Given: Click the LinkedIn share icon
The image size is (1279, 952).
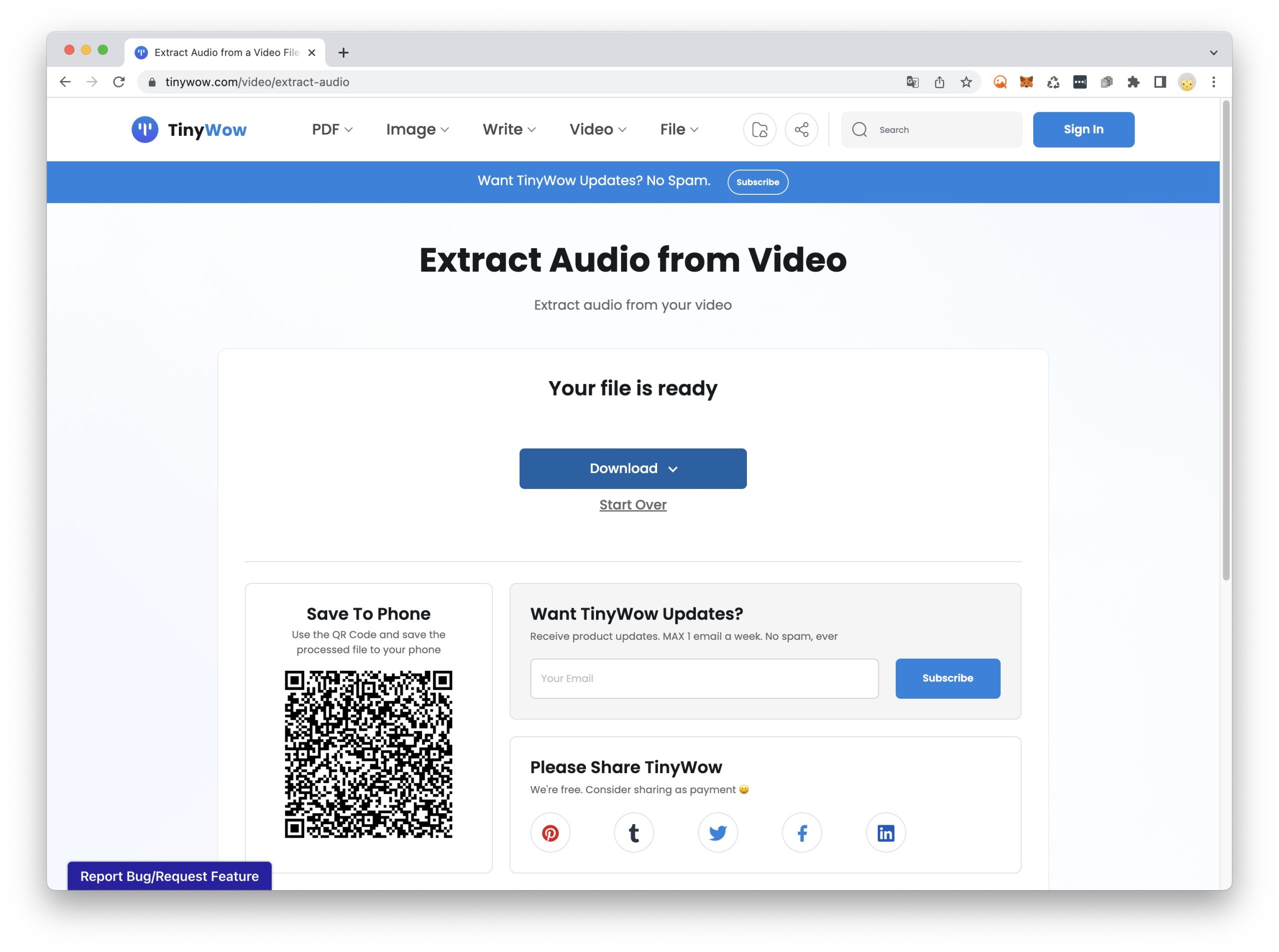Looking at the screenshot, I should (x=885, y=833).
